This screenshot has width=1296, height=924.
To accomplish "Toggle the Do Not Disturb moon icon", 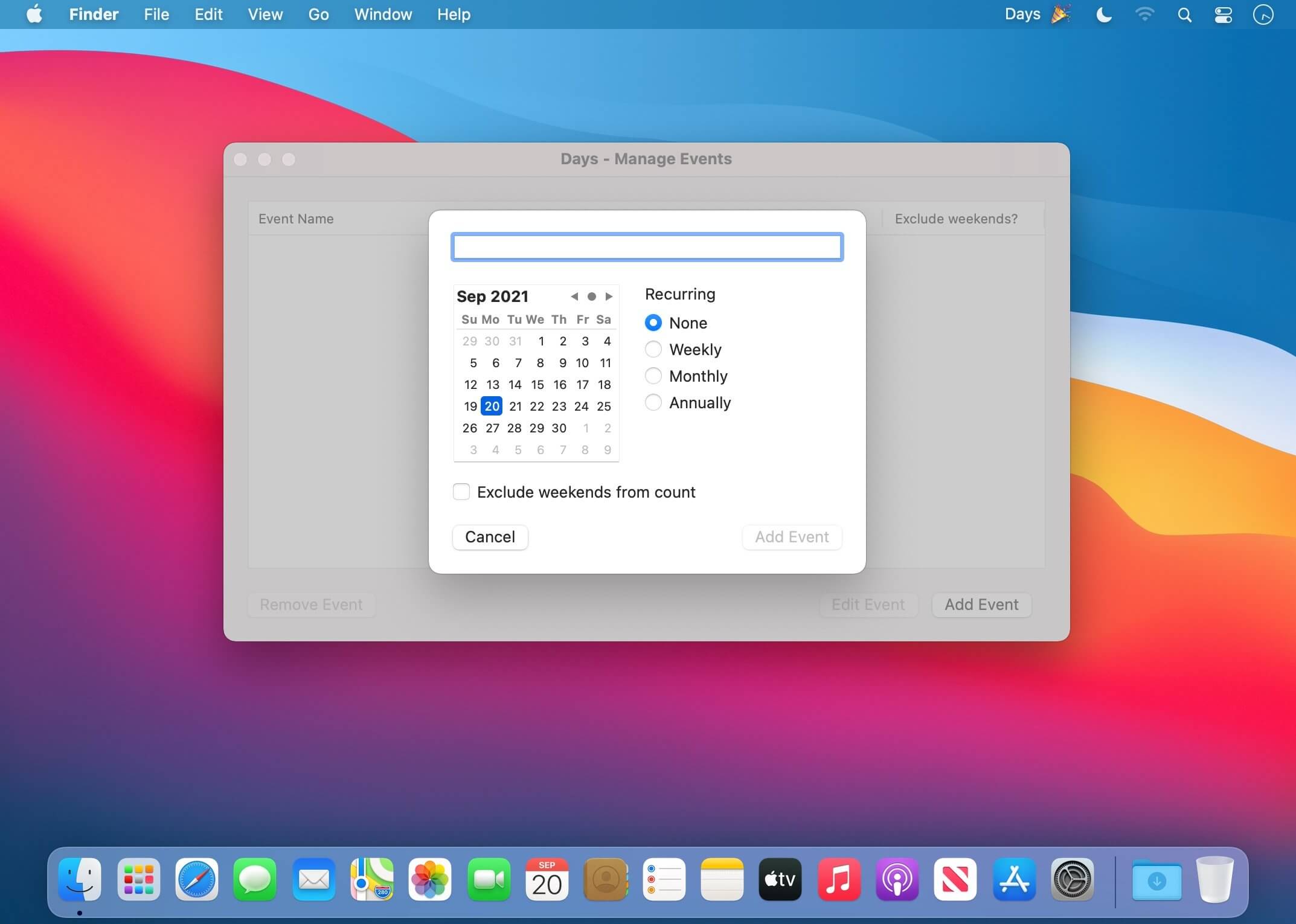I will 1104,14.
